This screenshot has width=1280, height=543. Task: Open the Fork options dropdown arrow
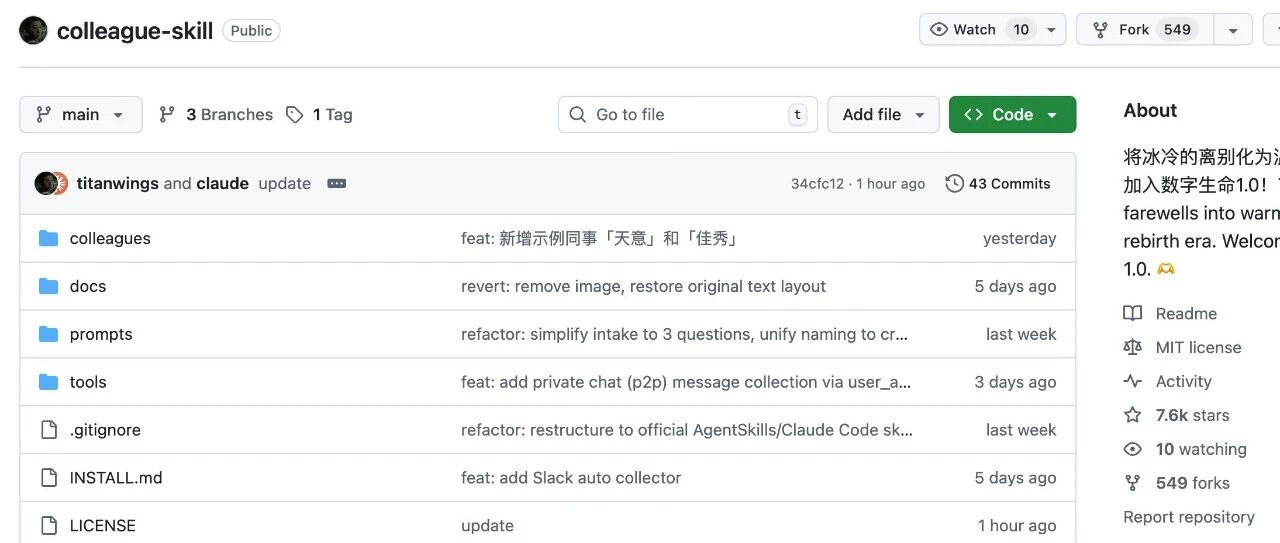click(1233, 30)
